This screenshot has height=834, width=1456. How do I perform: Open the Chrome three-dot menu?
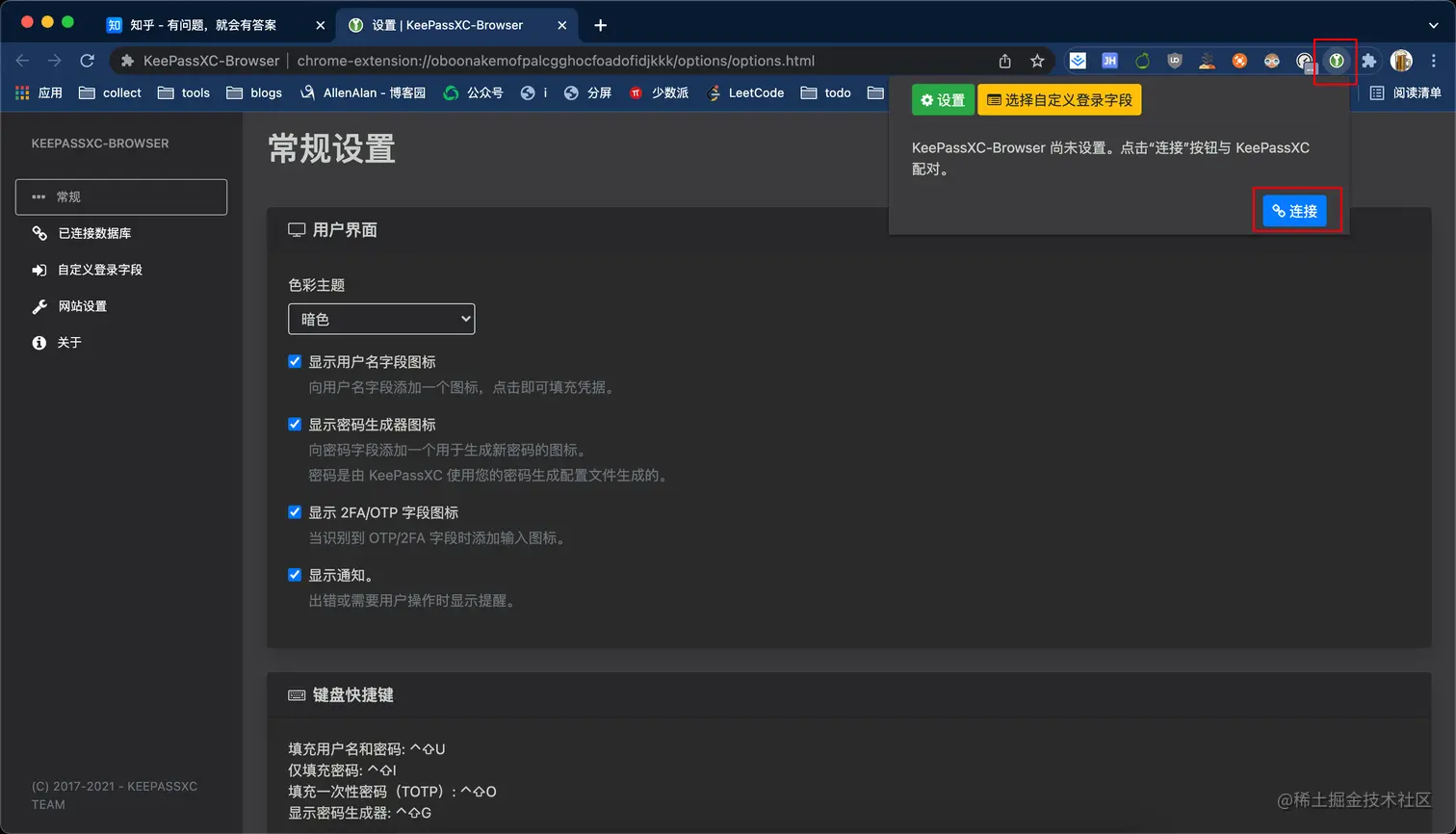pyautogui.click(x=1434, y=61)
